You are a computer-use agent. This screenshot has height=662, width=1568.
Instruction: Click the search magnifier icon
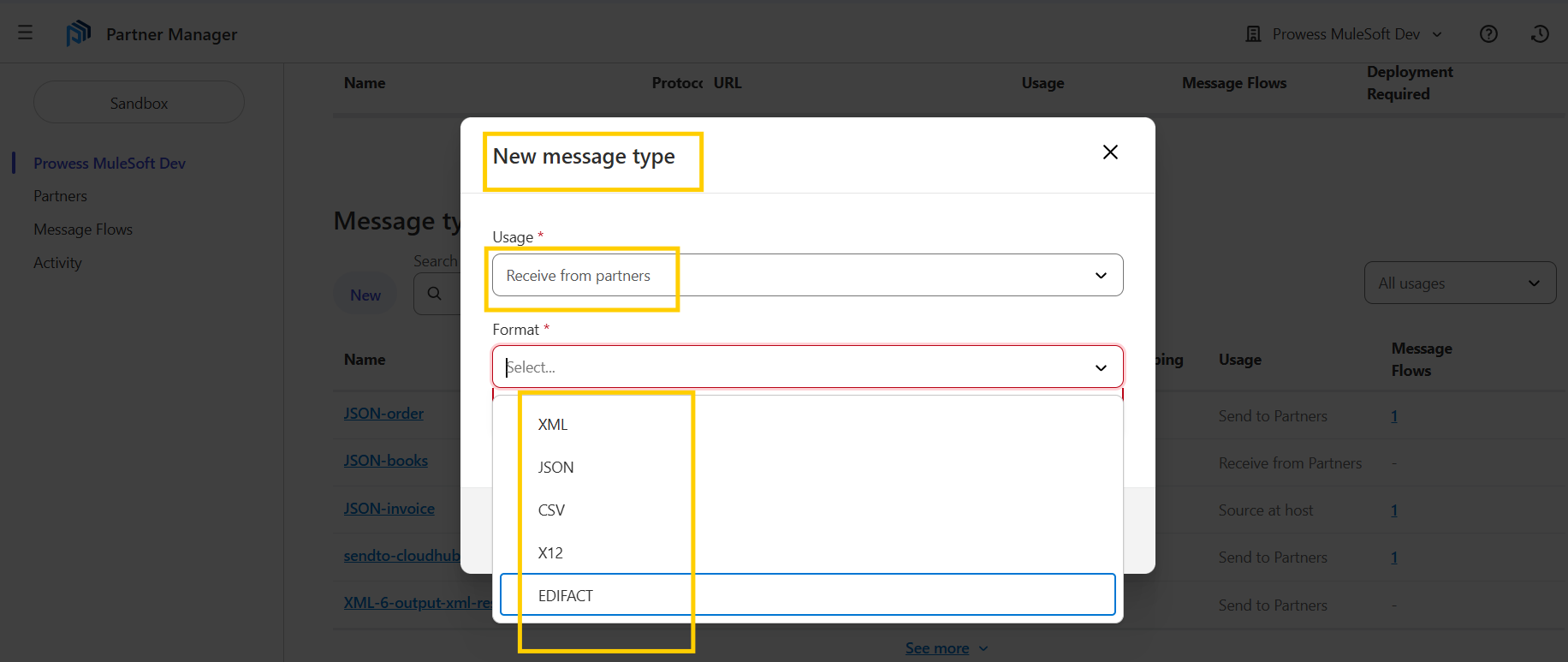pos(435,294)
